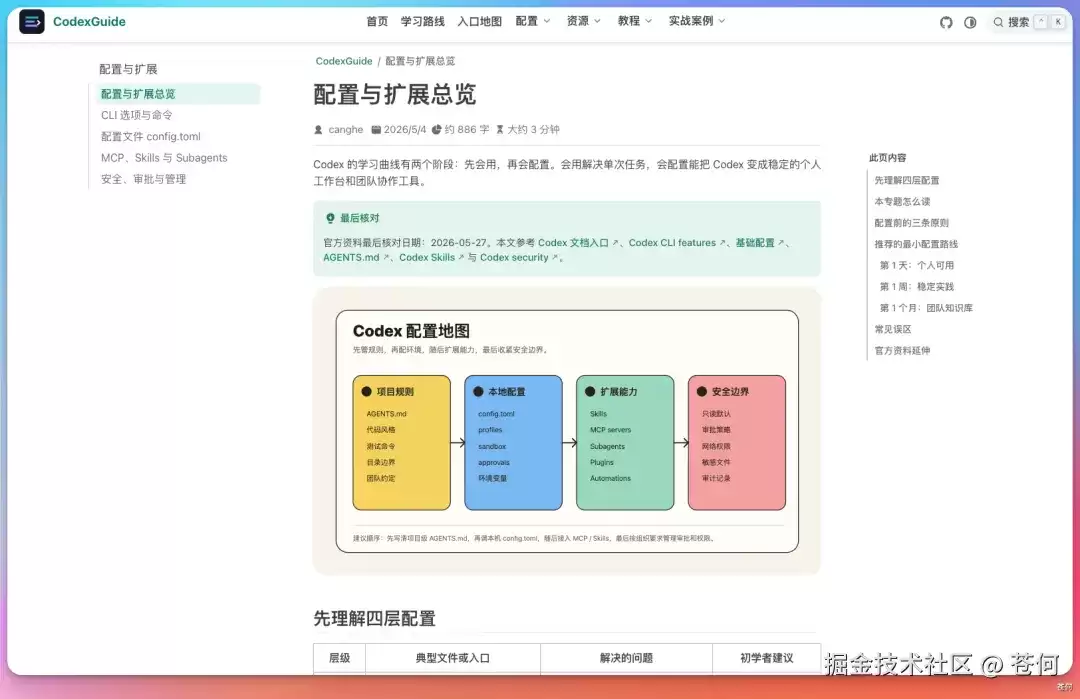Go to 学习路线 in top navigation

coord(422,21)
